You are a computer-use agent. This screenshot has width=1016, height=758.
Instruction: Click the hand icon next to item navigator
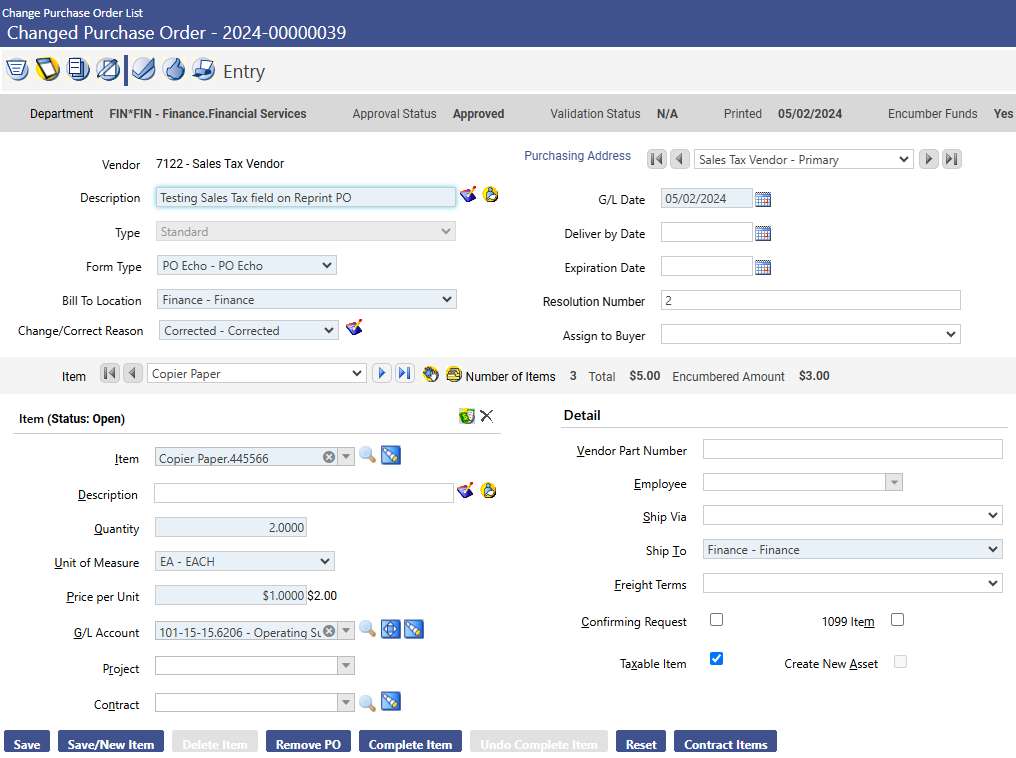click(x=430, y=374)
